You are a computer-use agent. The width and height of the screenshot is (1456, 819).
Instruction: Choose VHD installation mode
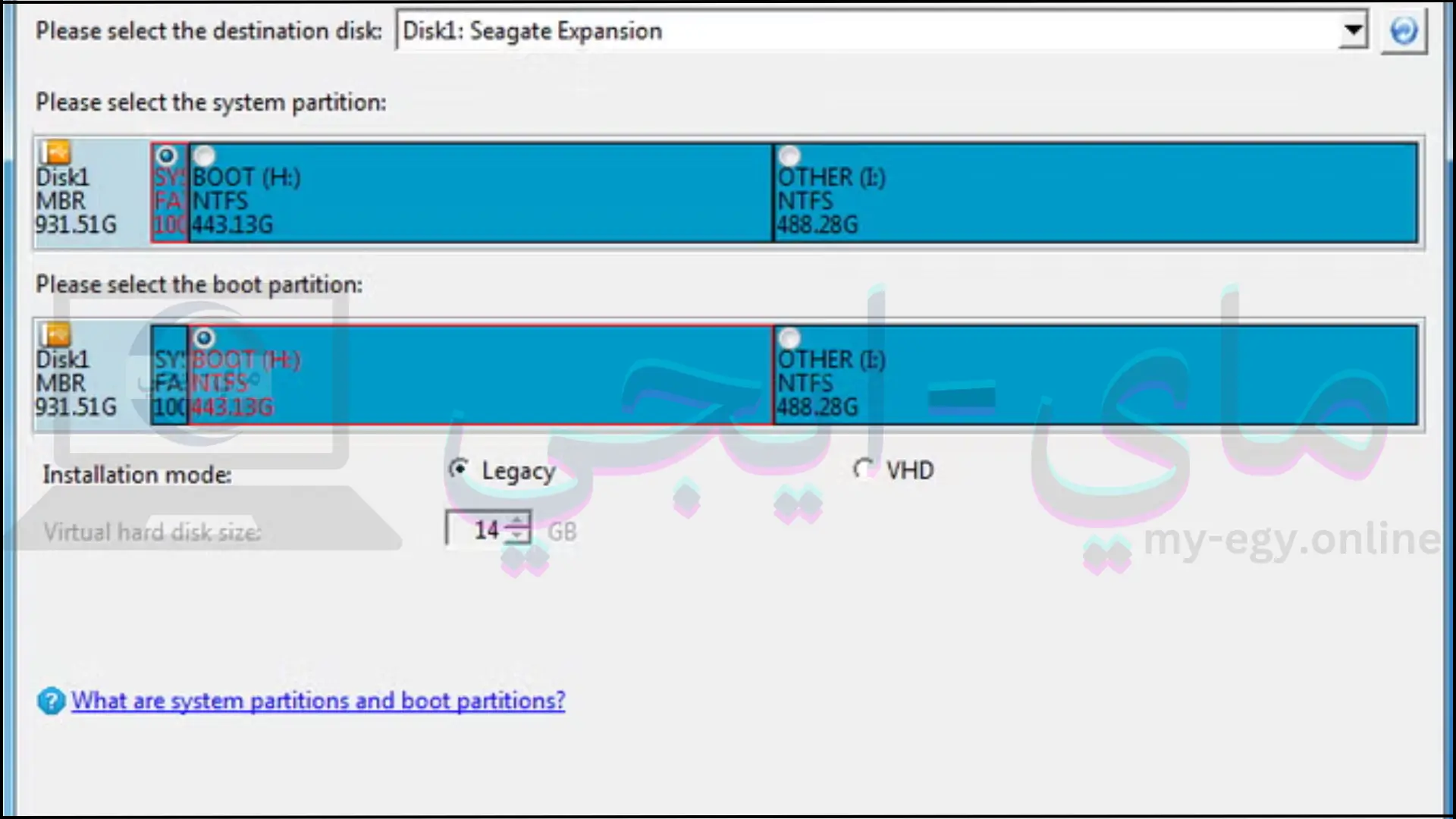tap(863, 469)
